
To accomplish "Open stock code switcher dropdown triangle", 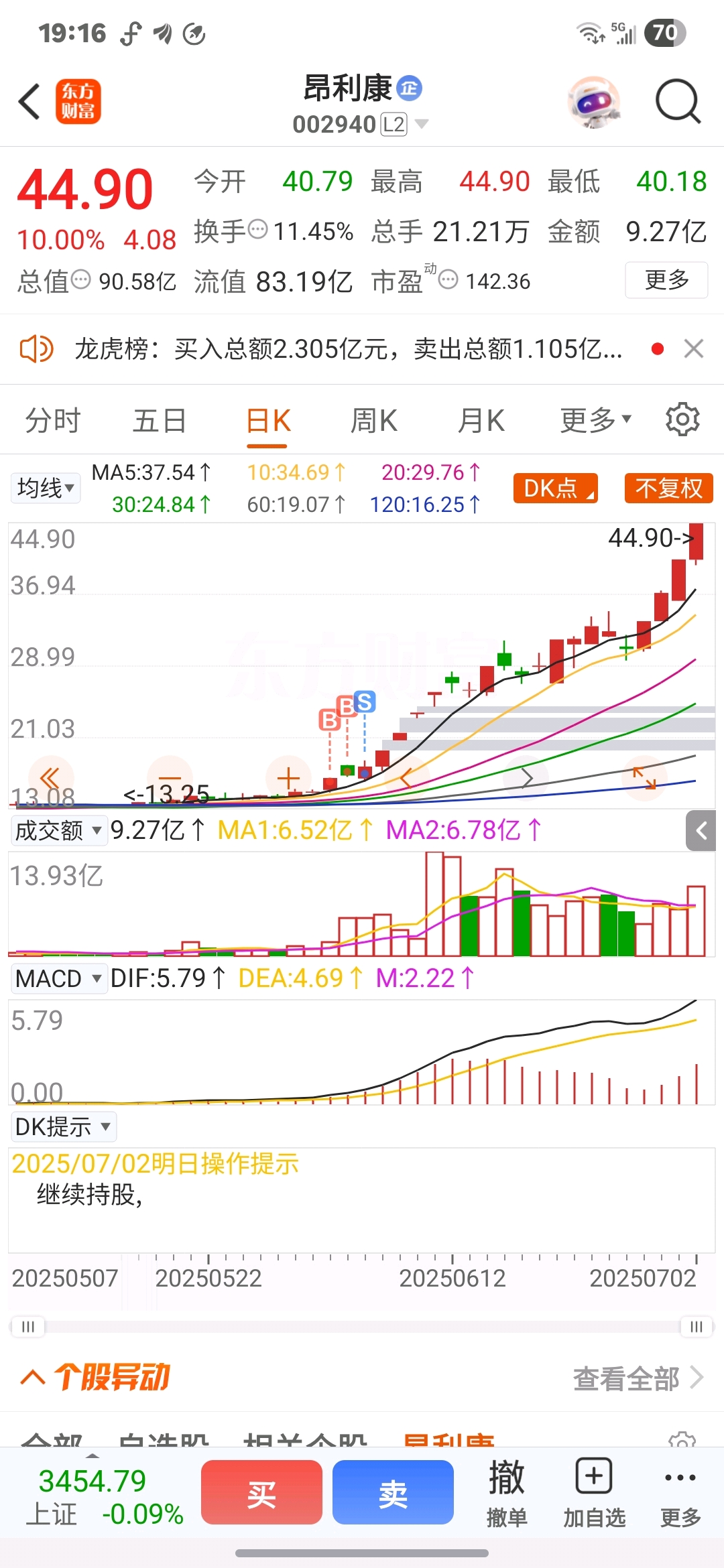I will pyautogui.click(x=422, y=124).
